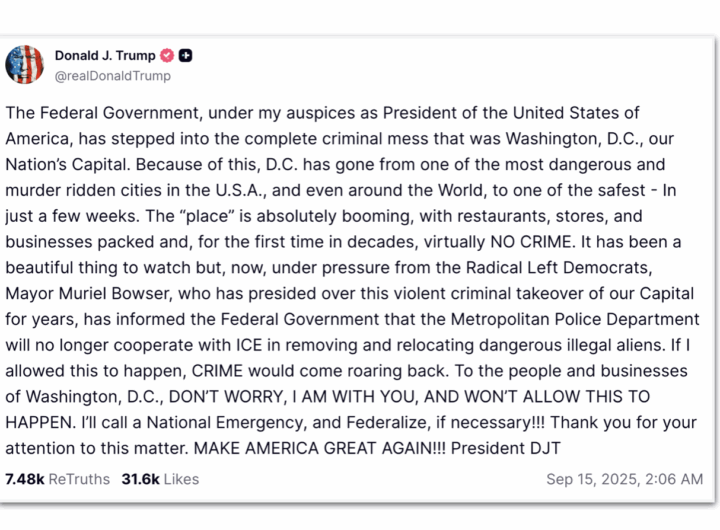This screenshot has height=530, width=720.
Task: Click the @realDonaldTrump handle
Action: [x=112, y=76]
